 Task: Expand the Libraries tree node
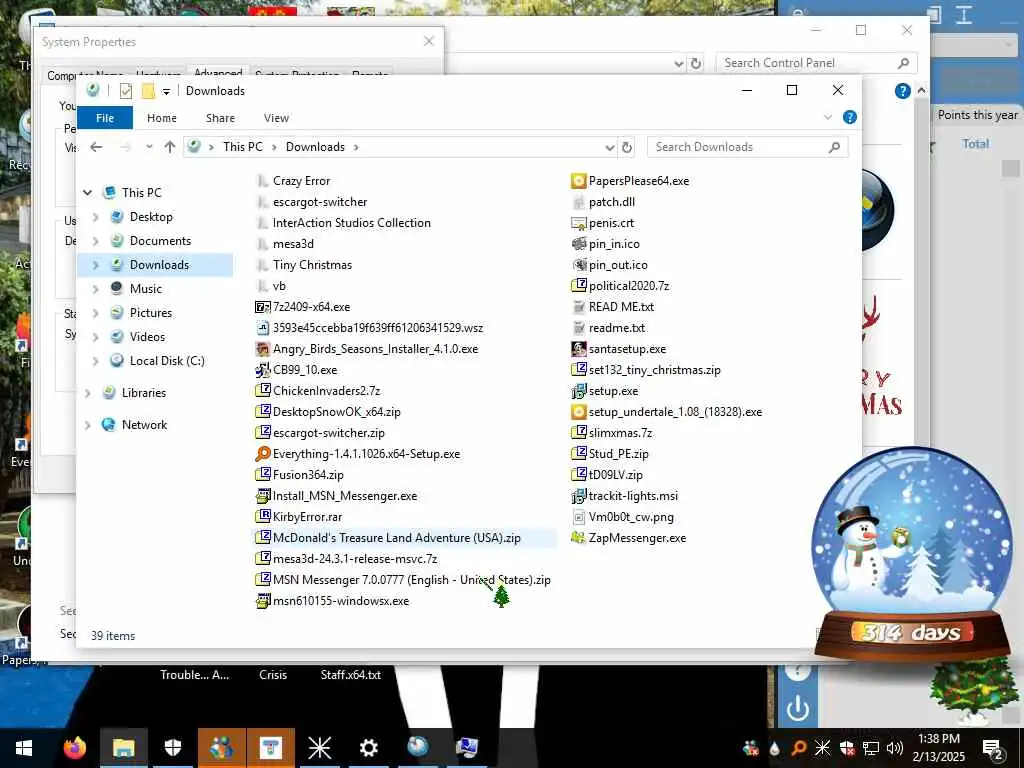coord(88,392)
